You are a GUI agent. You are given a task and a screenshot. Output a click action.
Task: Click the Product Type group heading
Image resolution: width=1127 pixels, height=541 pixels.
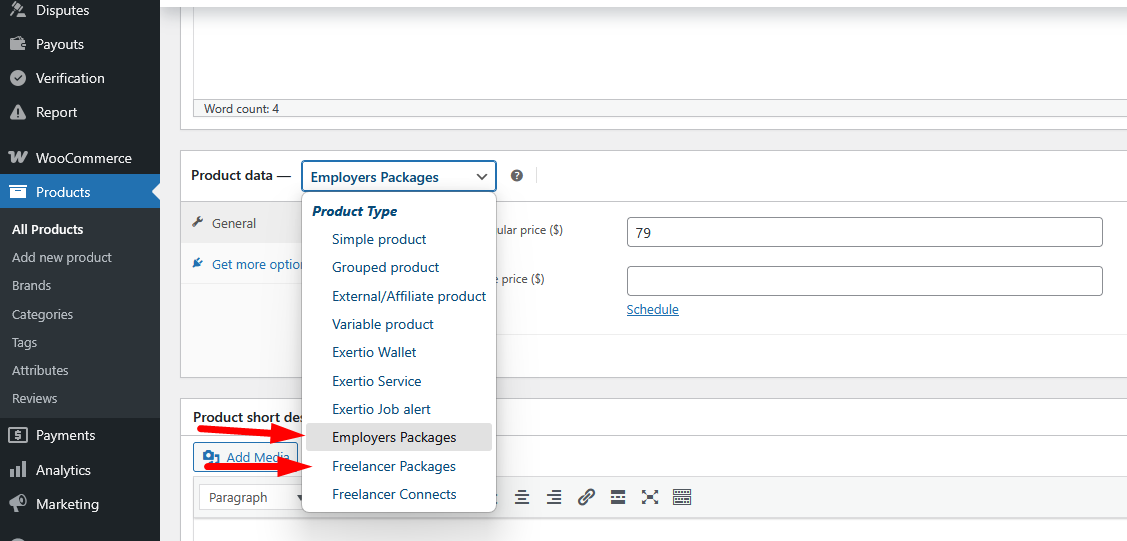coord(354,211)
